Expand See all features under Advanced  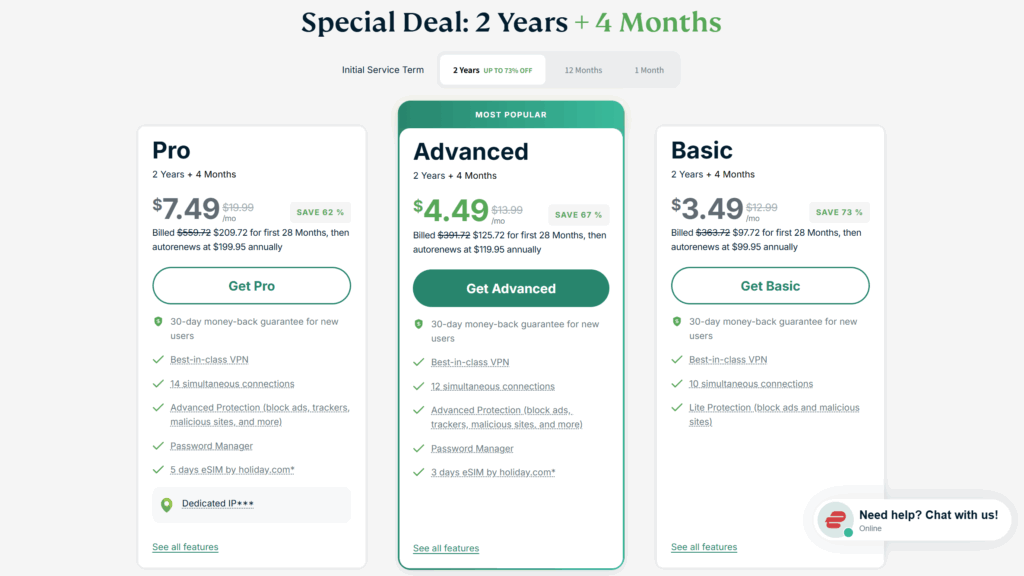446,548
